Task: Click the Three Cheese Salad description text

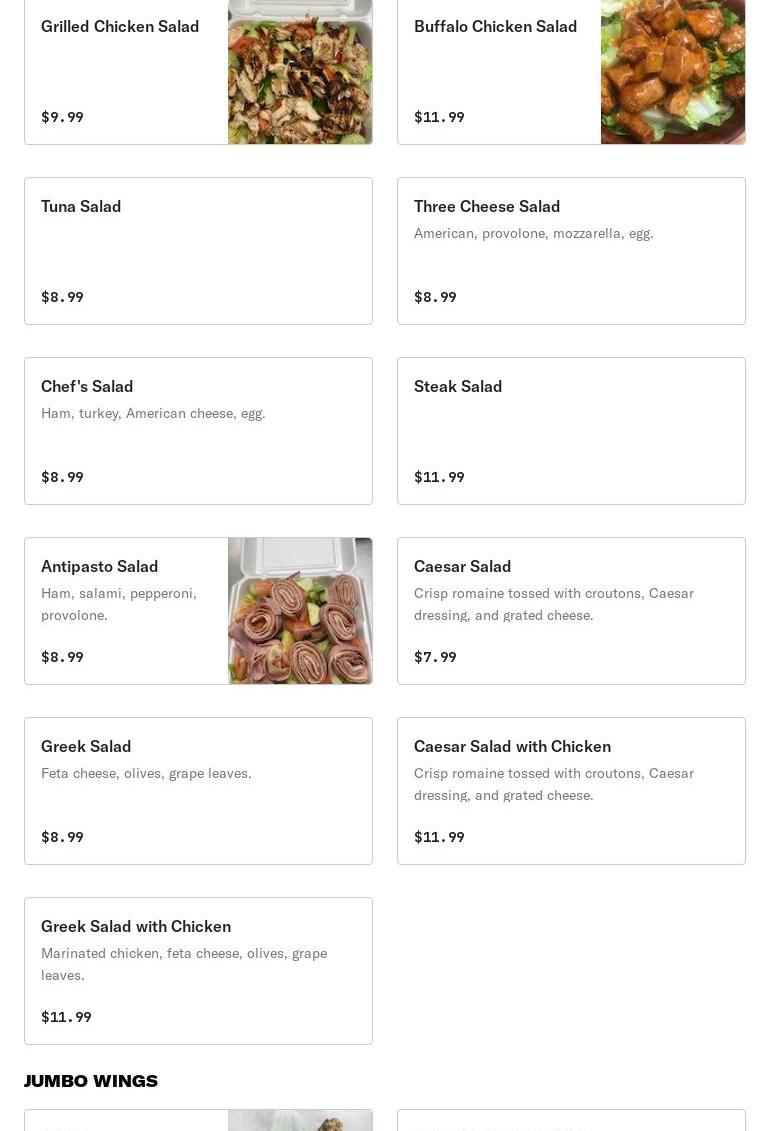Action: (x=534, y=233)
